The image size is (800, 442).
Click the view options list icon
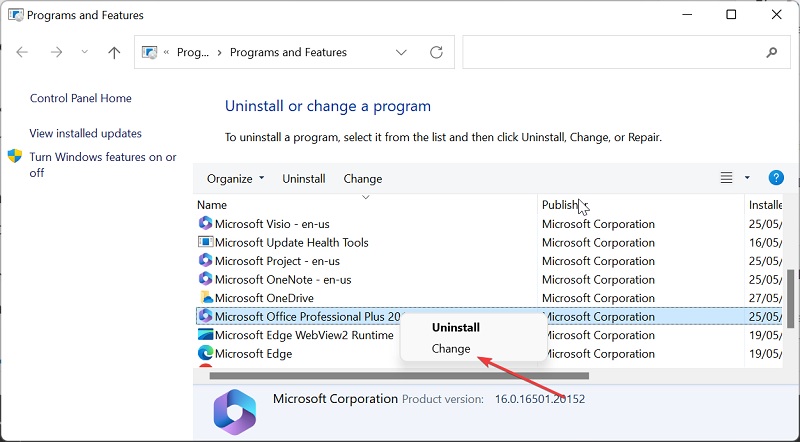(727, 178)
